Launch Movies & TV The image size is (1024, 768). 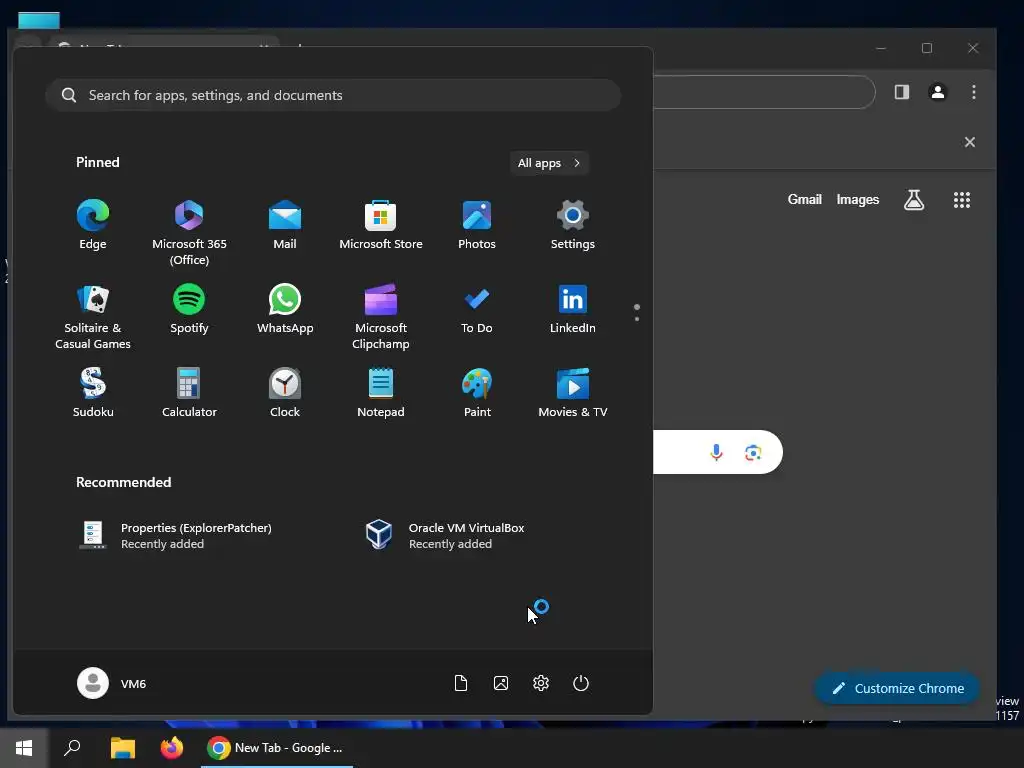click(572, 393)
